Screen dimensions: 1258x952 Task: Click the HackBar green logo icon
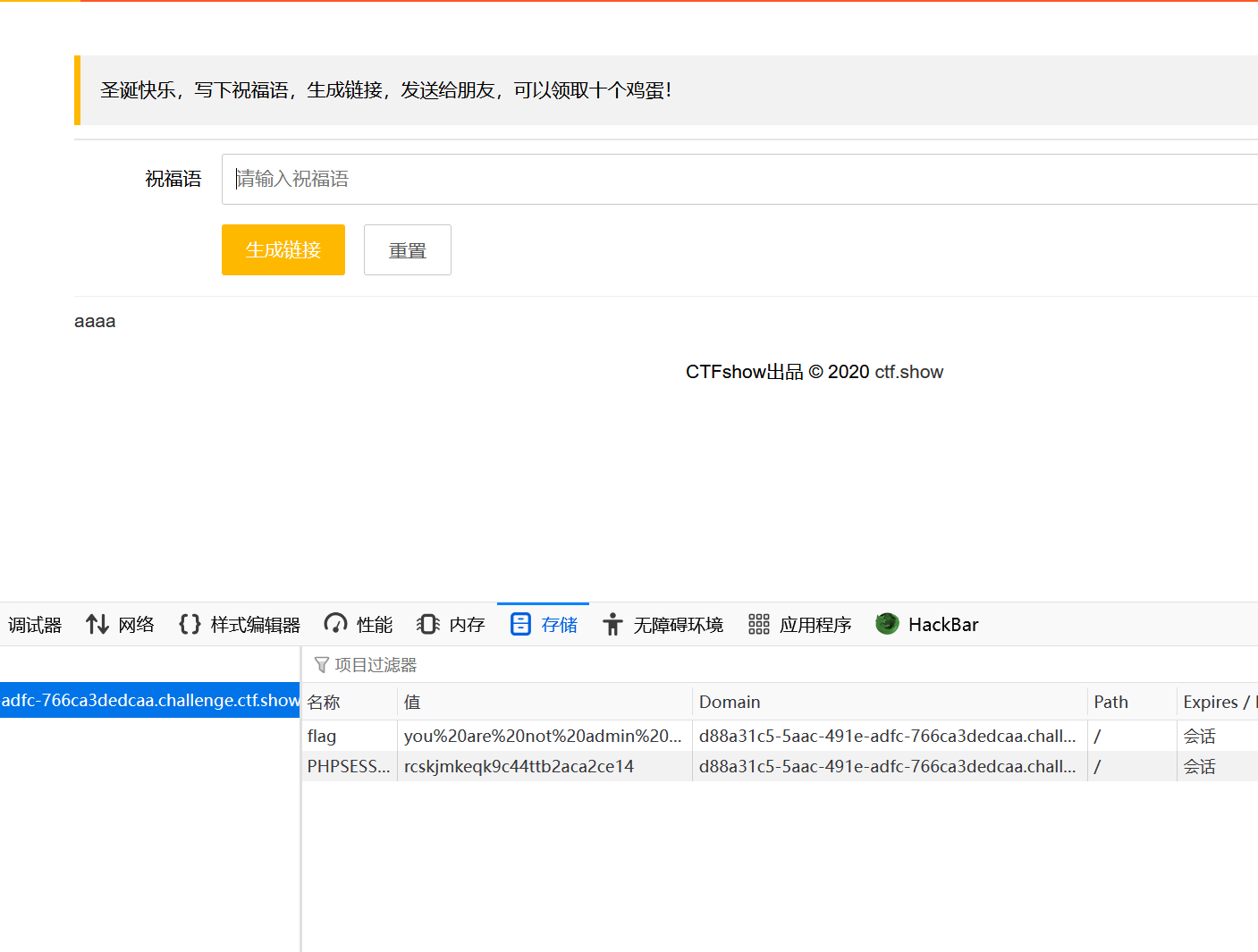coord(887,624)
